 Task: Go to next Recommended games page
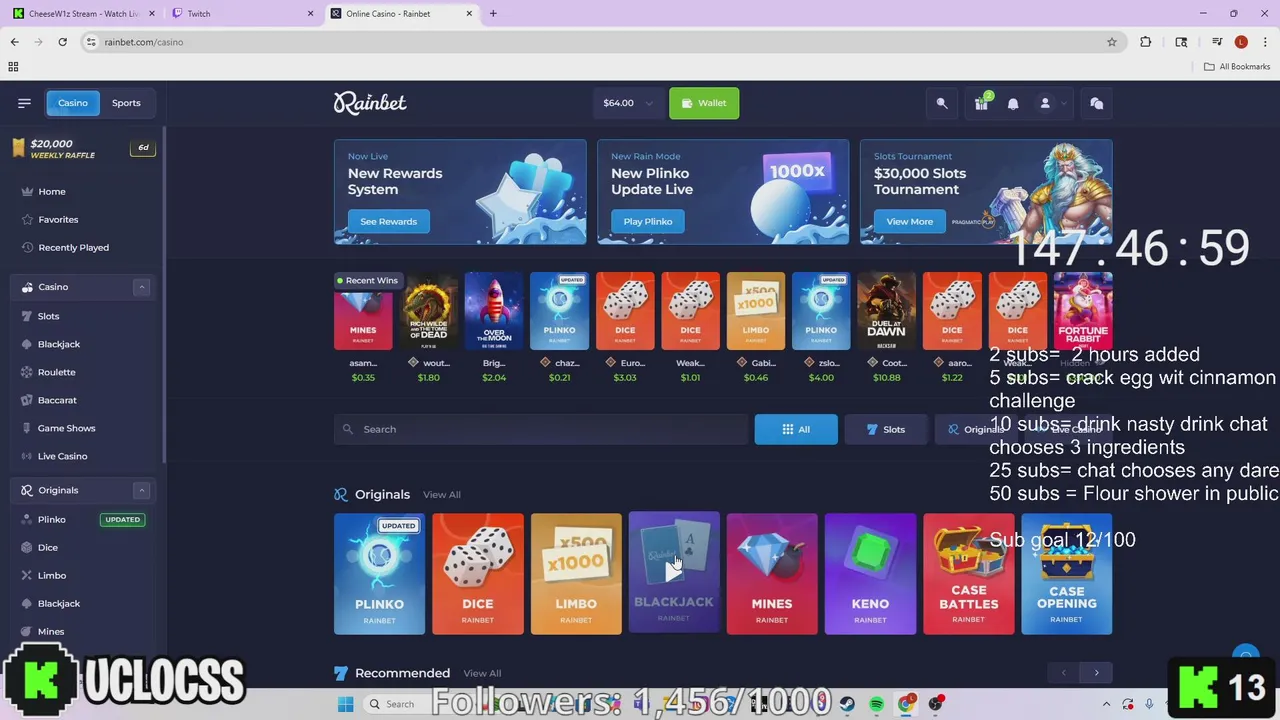tap(1096, 673)
